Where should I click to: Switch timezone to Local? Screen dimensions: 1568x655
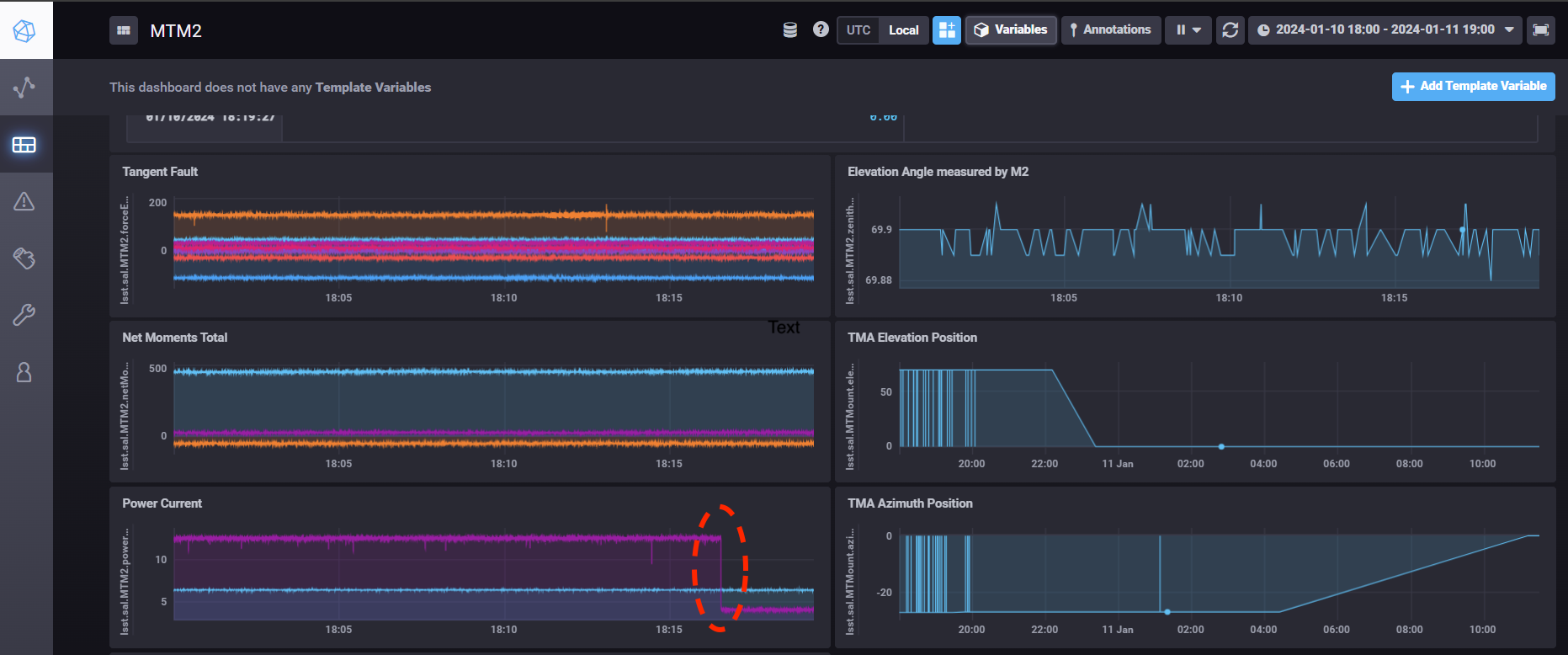coord(903,30)
